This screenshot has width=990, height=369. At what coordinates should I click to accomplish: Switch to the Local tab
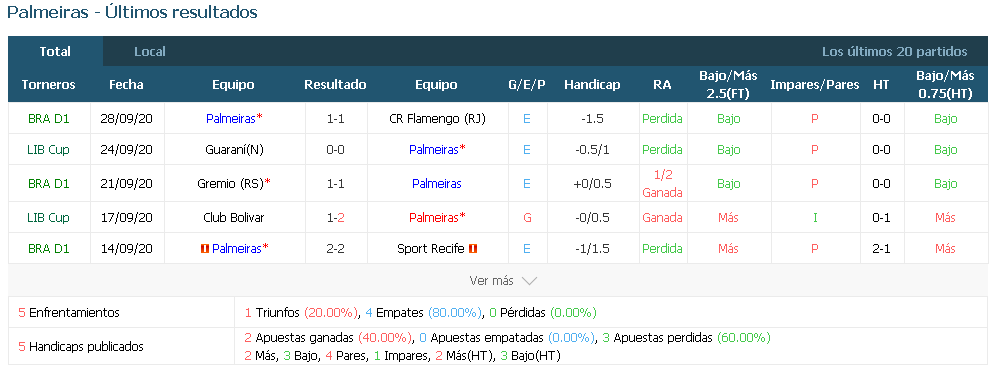(150, 52)
